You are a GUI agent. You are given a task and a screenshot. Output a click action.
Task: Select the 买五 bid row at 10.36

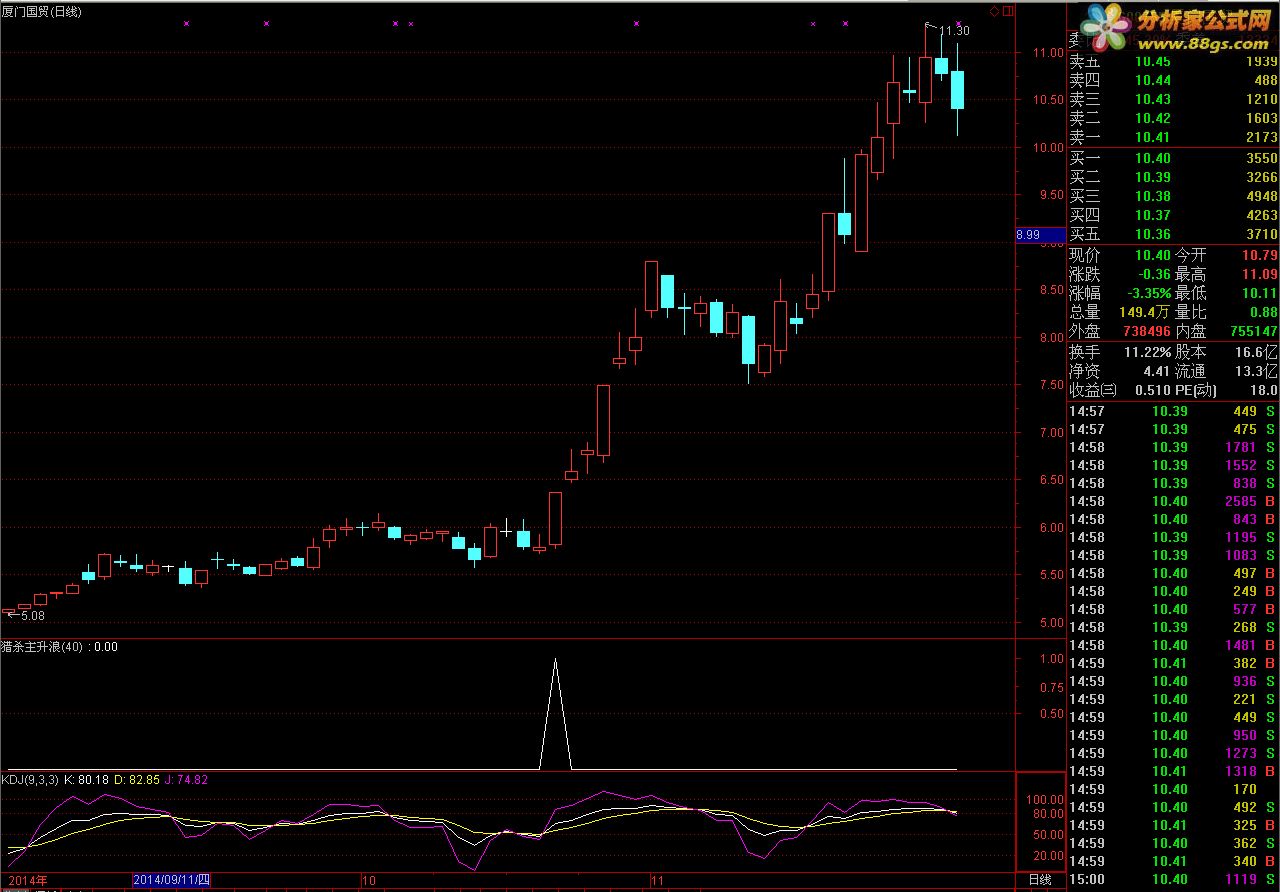1174,234
